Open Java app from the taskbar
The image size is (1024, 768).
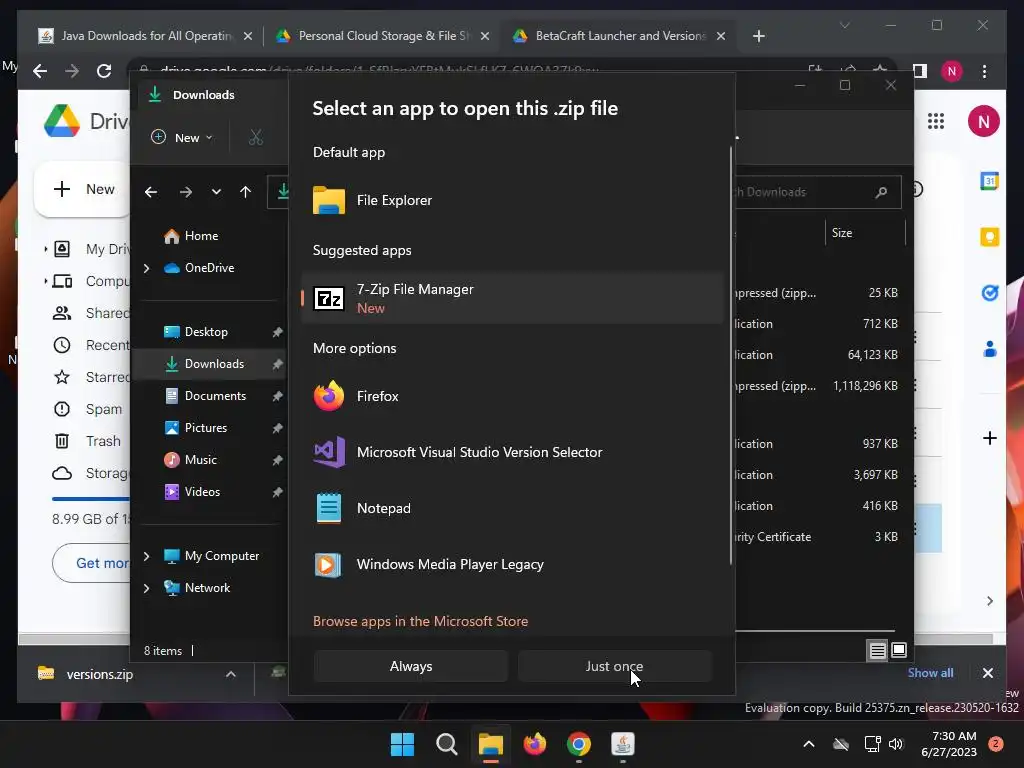coord(622,744)
